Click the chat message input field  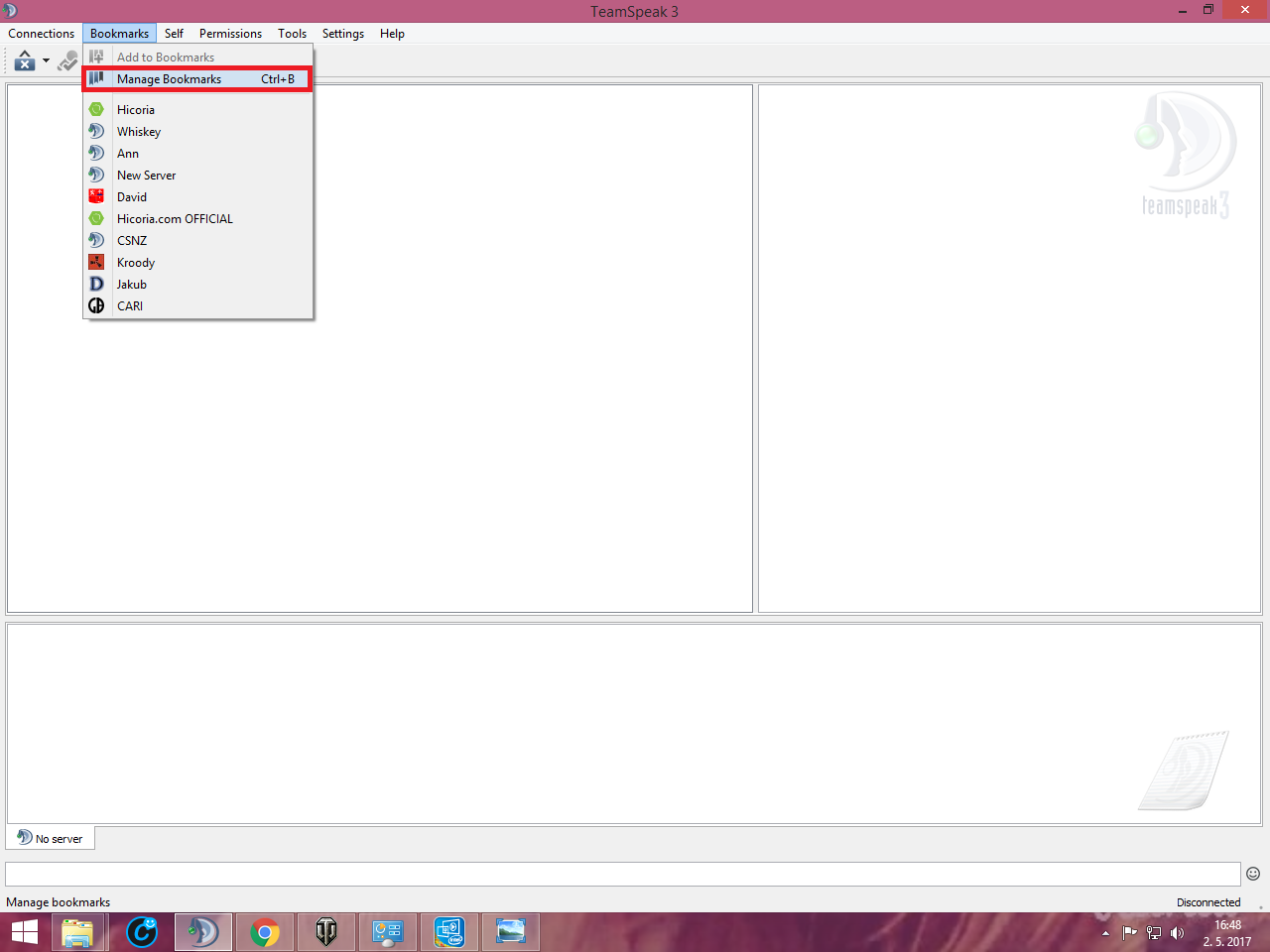tap(623, 874)
